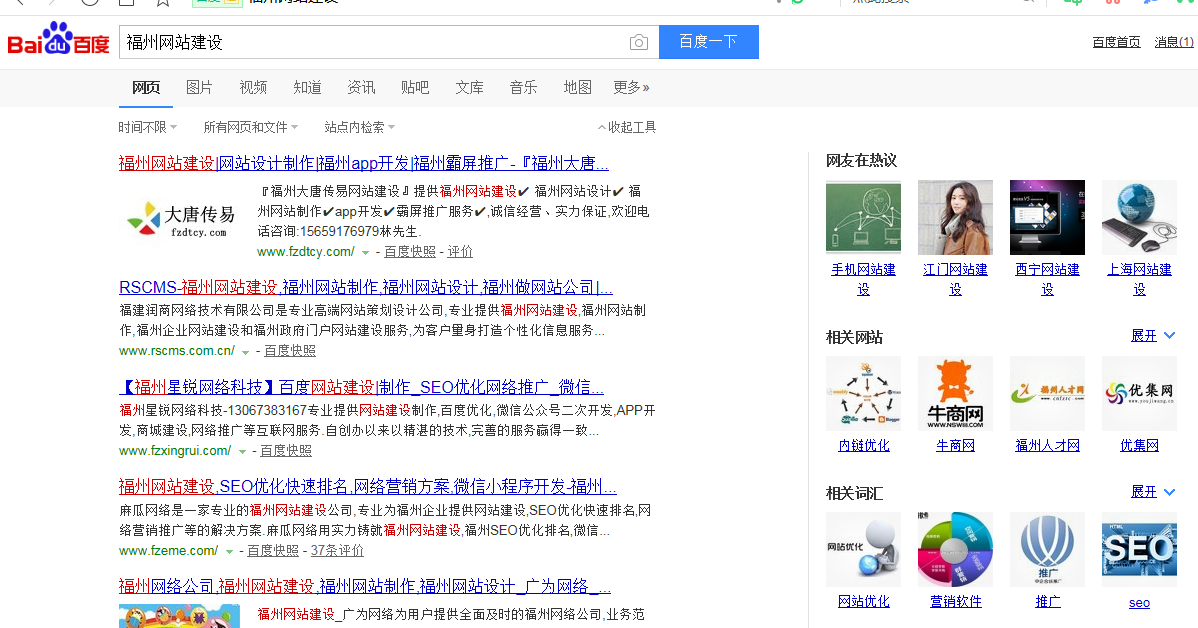Open 时间不限 filter dropdown
1198x628 pixels.
(x=147, y=127)
